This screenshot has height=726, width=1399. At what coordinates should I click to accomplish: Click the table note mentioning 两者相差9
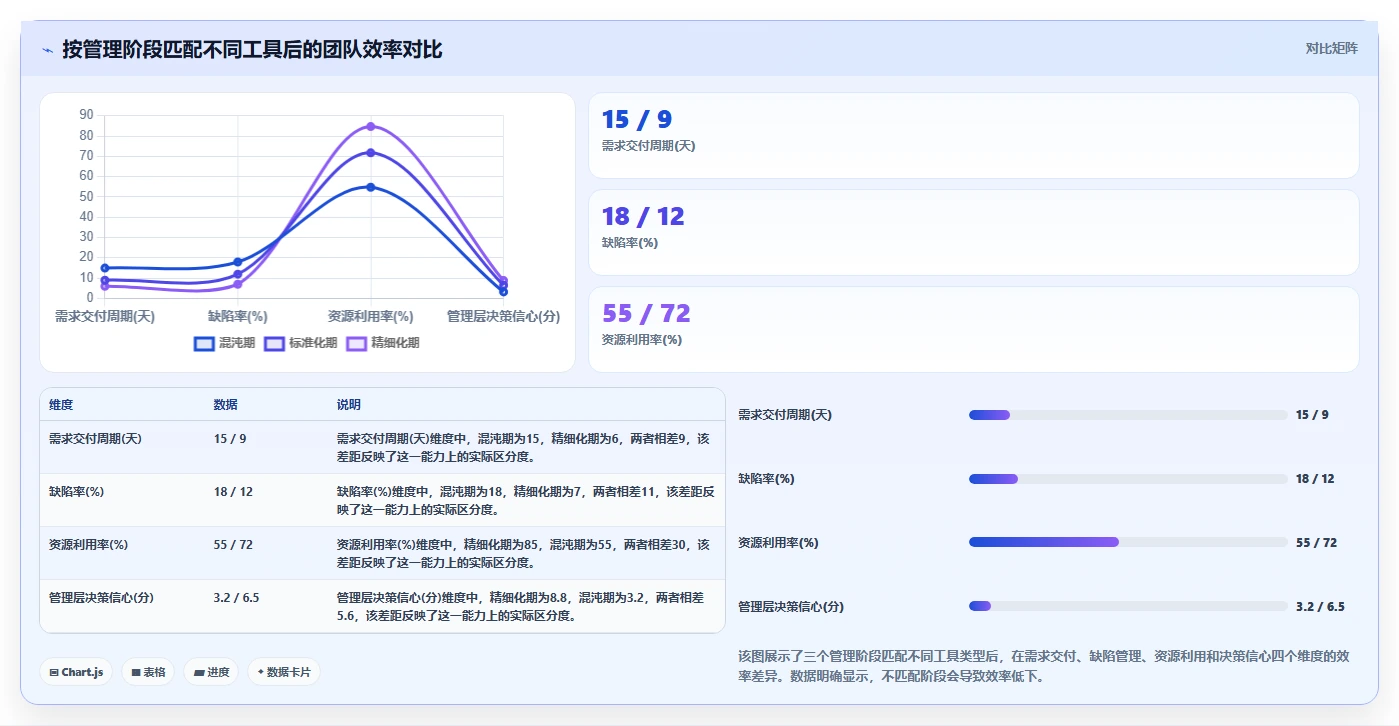click(x=523, y=447)
